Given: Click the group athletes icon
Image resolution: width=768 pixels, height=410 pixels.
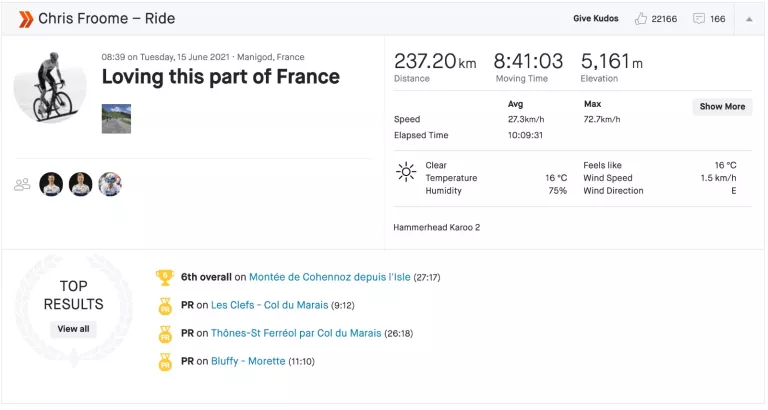Looking at the screenshot, I should pyautogui.click(x=22, y=184).
